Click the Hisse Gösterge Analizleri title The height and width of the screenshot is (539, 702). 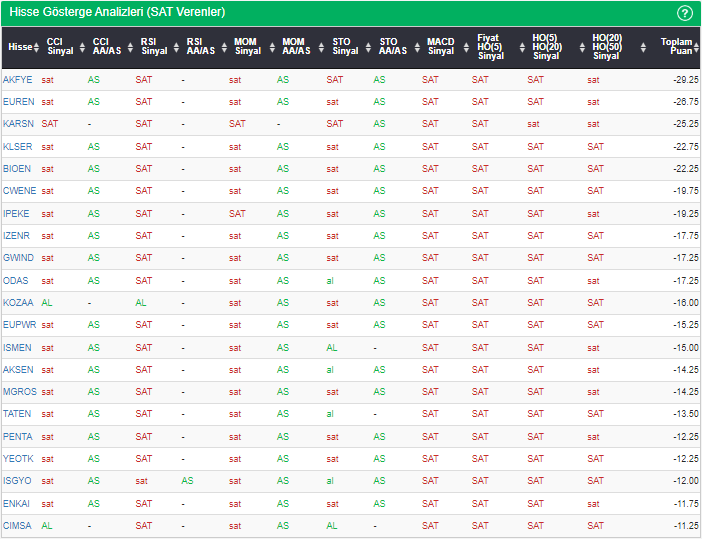pyautogui.click(x=117, y=12)
